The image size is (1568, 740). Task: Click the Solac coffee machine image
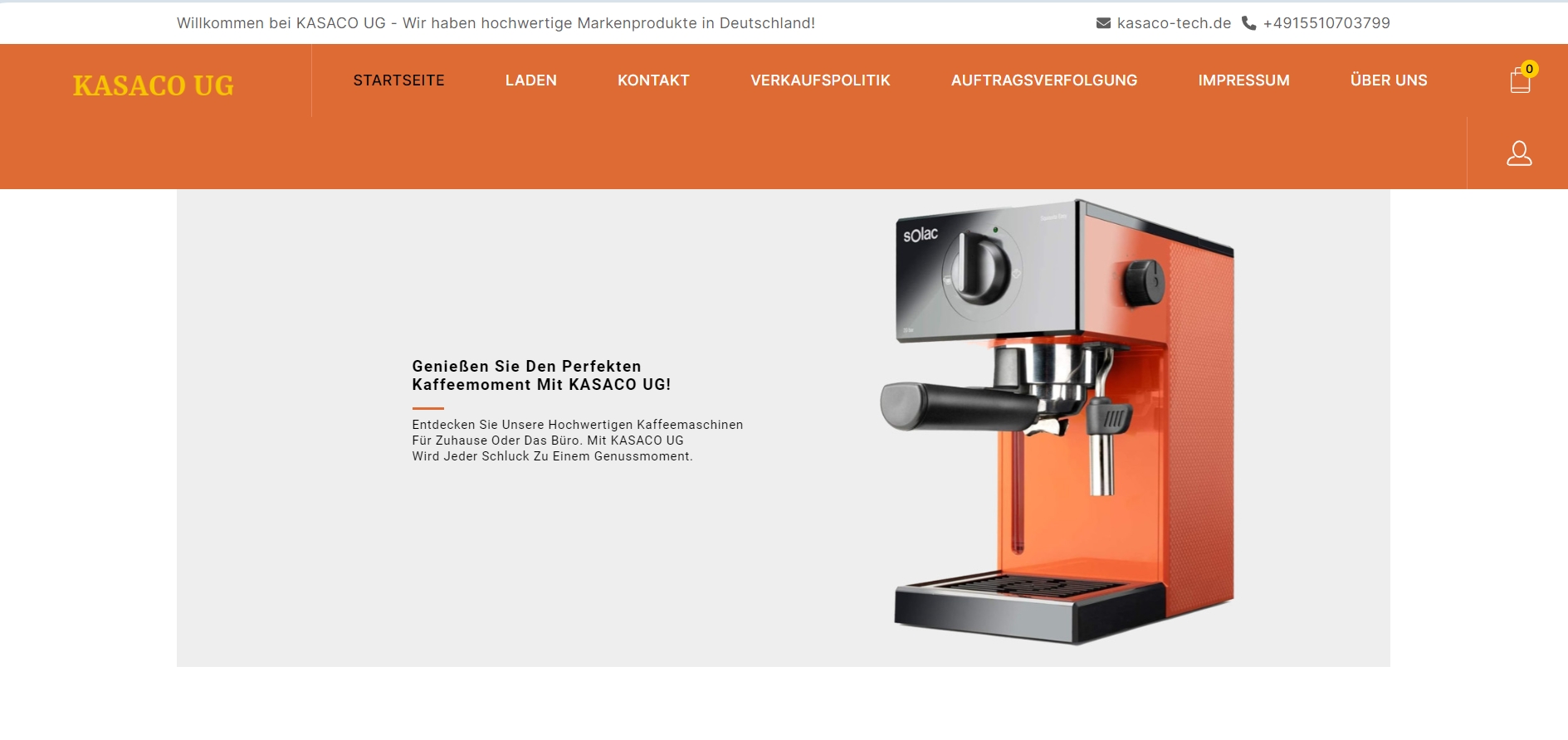point(1057,421)
